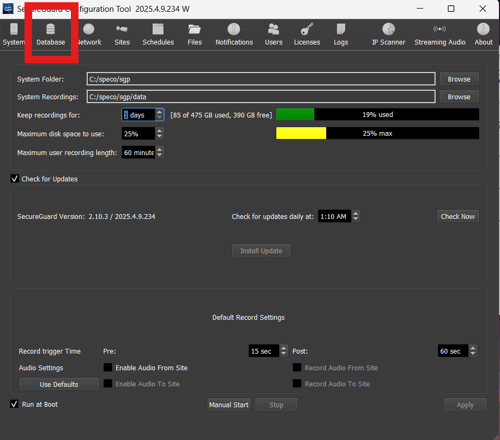Click the System Folder path field
500x440 pixels.
point(261,79)
